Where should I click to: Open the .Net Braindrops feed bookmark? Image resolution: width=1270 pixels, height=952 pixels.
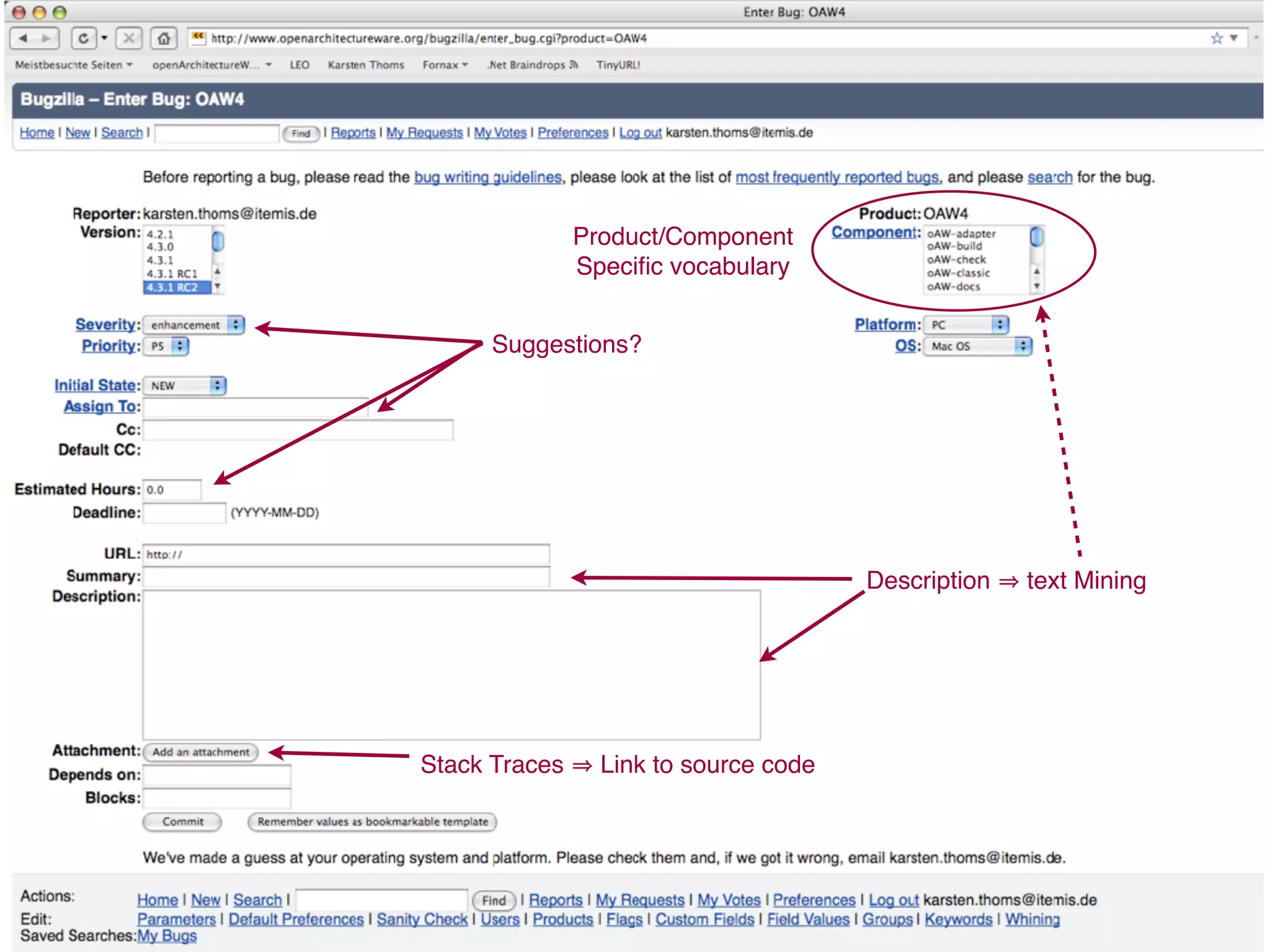tap(533, 65)
